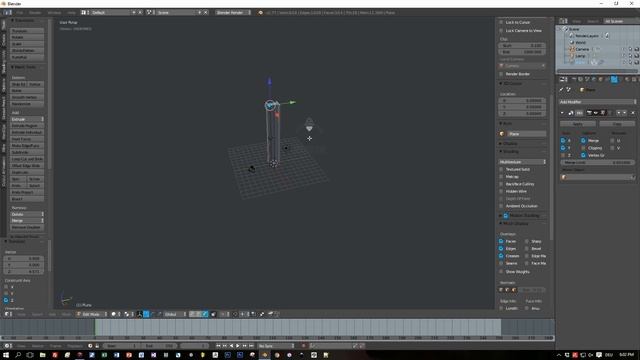The image size is (640, 360).
Task: Open Blender from Windows taskbar
Action: [264, 355]
